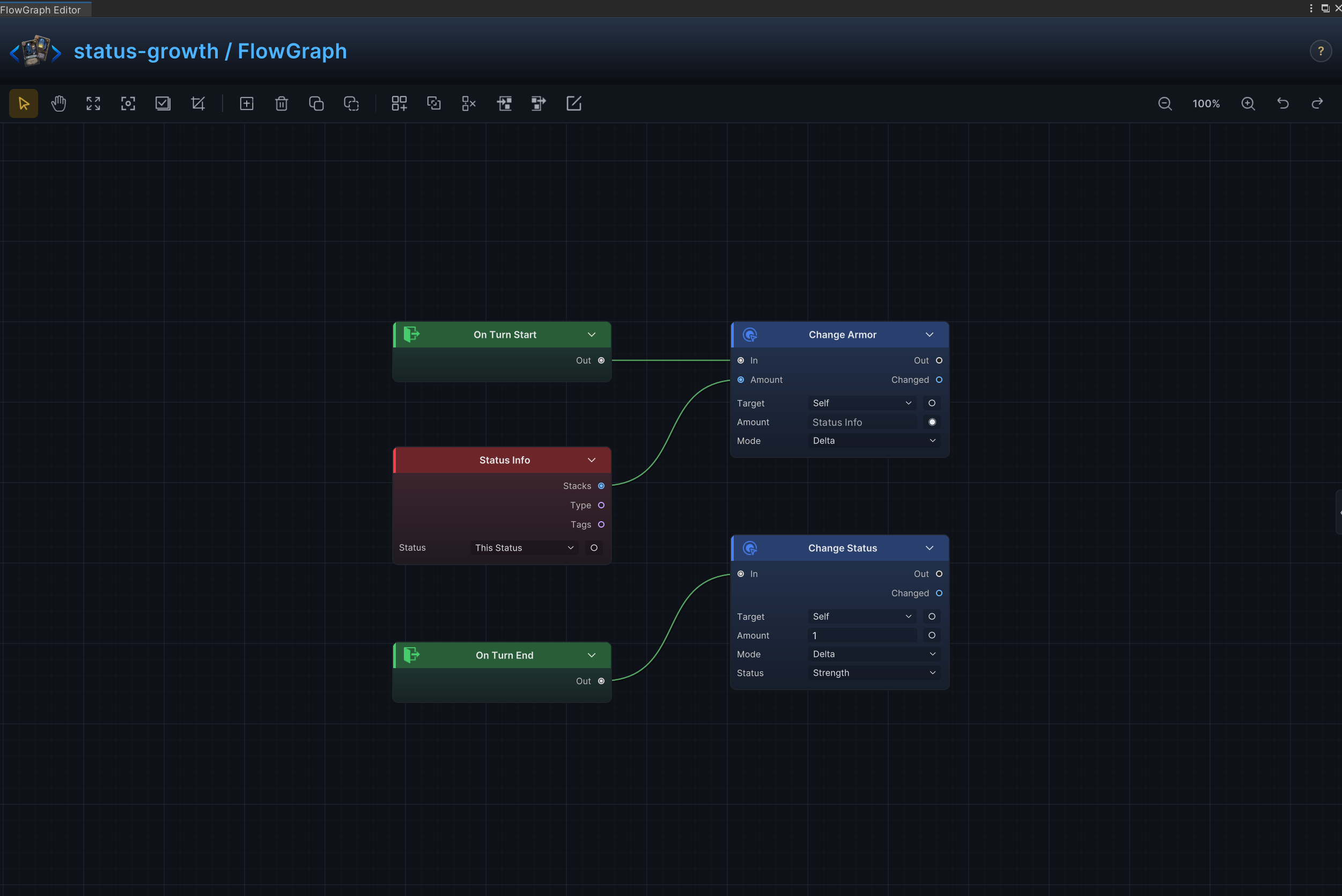Click the right forward chevron by logo
The width and height of the screenshot is (1342, 896).
[56, 53]
